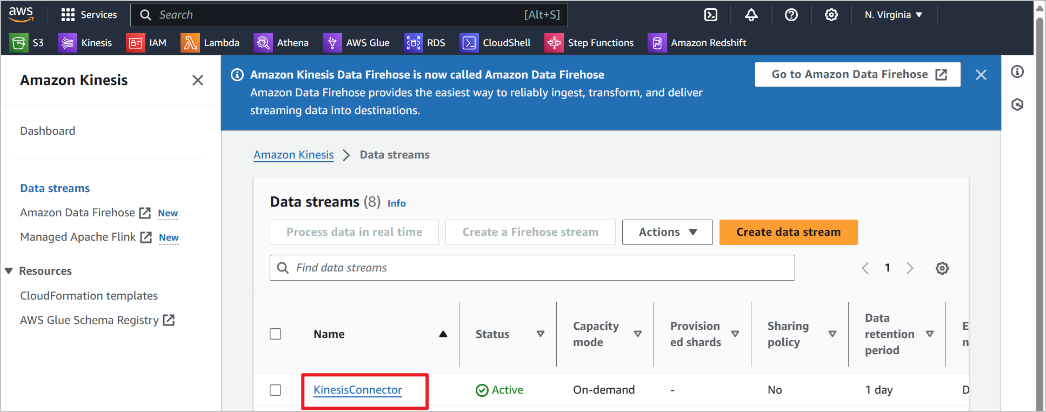The height and width of the screenshot is (412, 1046).
Task: Open the Services grid menu
Action: [89, 15]
